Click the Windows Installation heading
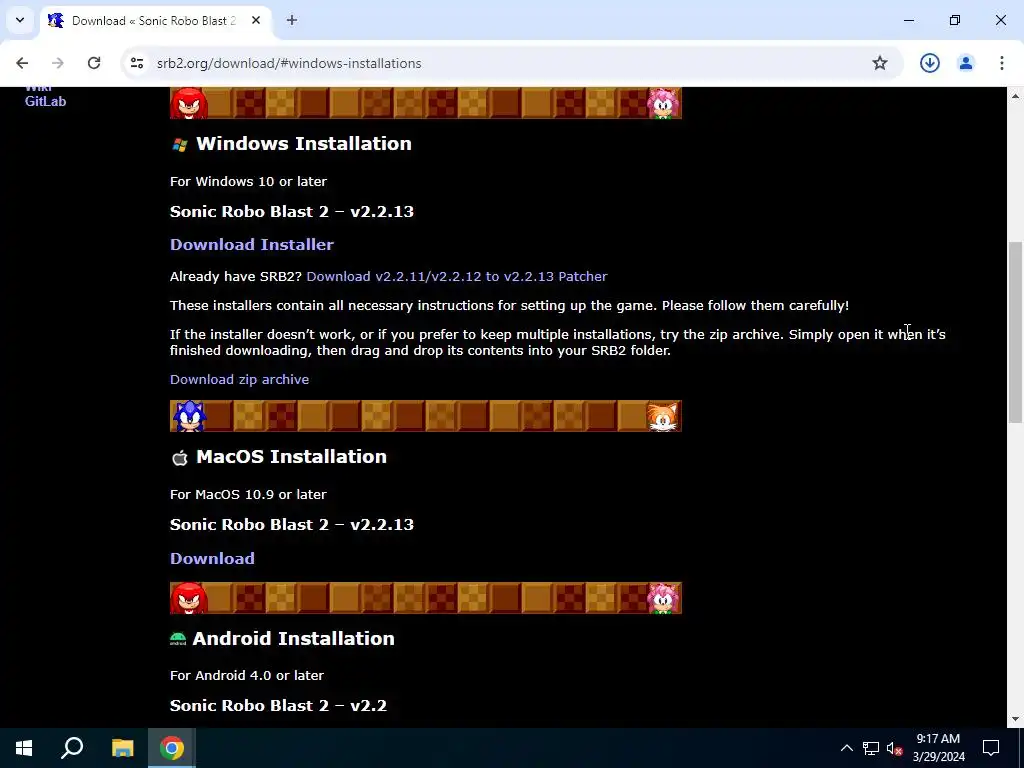 (304, 144)
